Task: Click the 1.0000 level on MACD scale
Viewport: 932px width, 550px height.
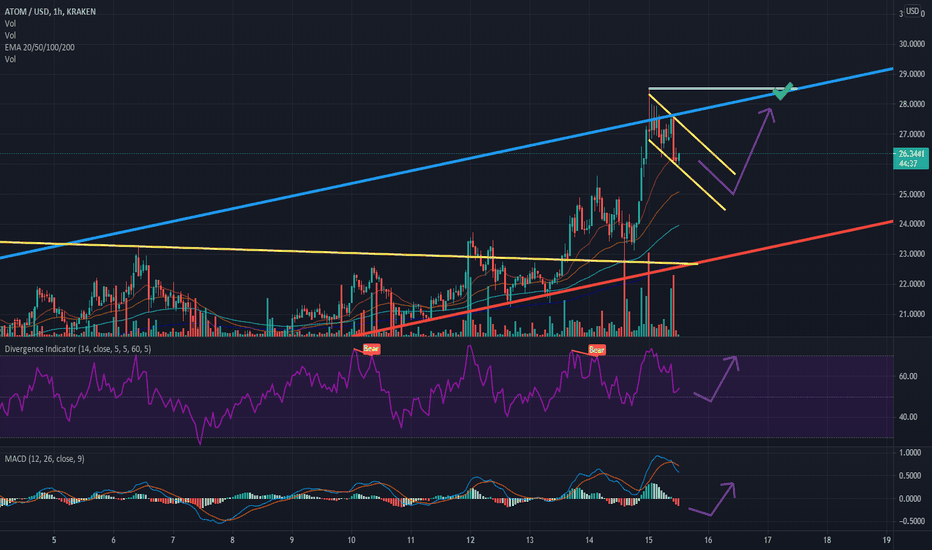Action: (910, 452)
